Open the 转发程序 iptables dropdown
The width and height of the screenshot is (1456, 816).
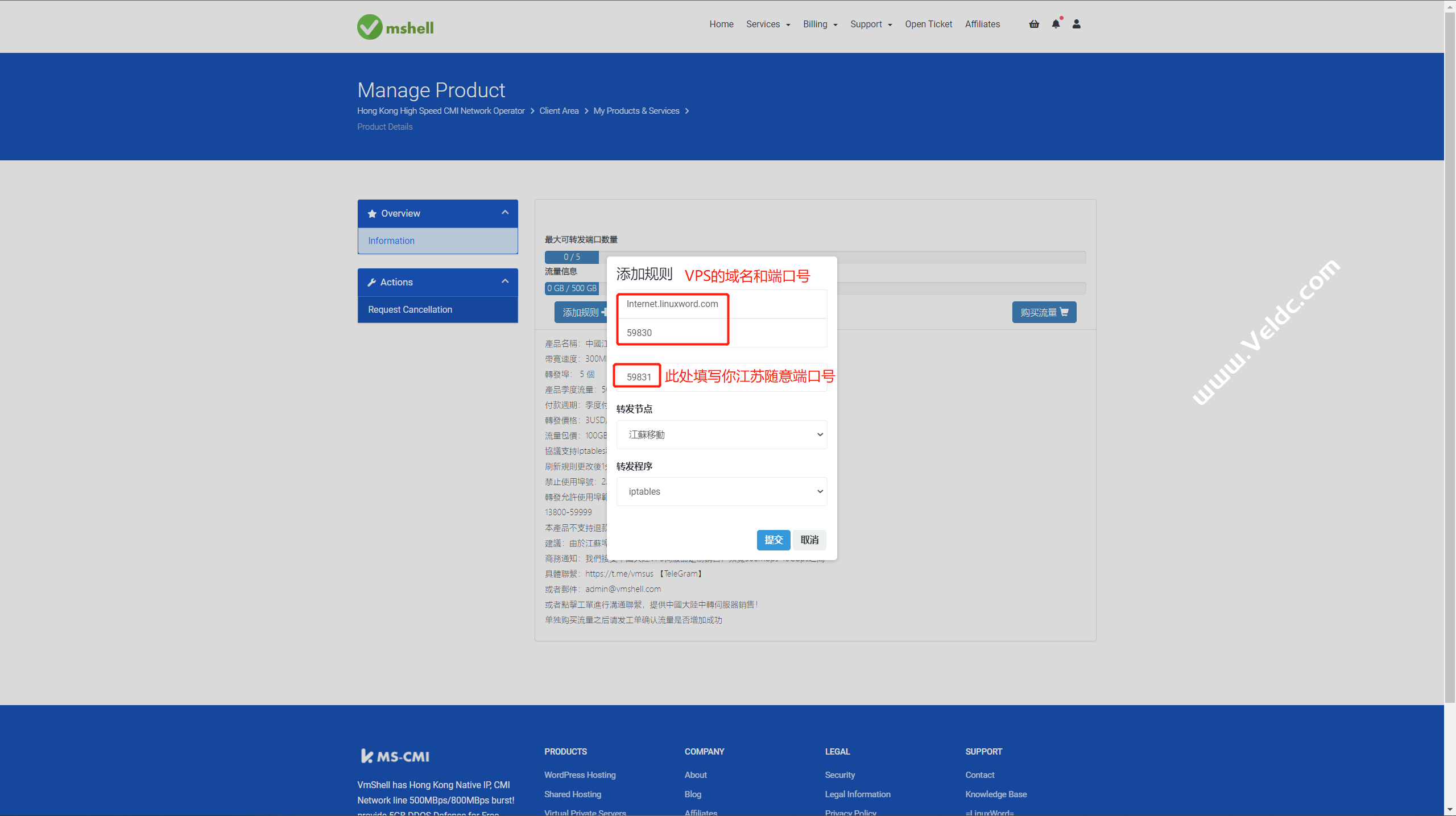(721, 491)
